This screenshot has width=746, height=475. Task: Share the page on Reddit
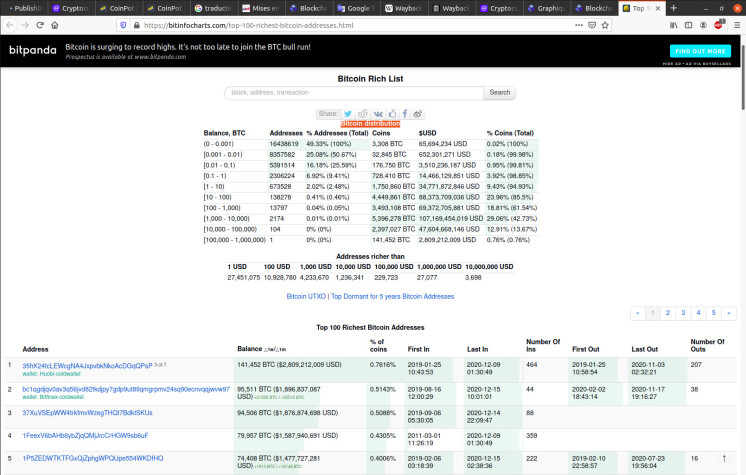363,114
